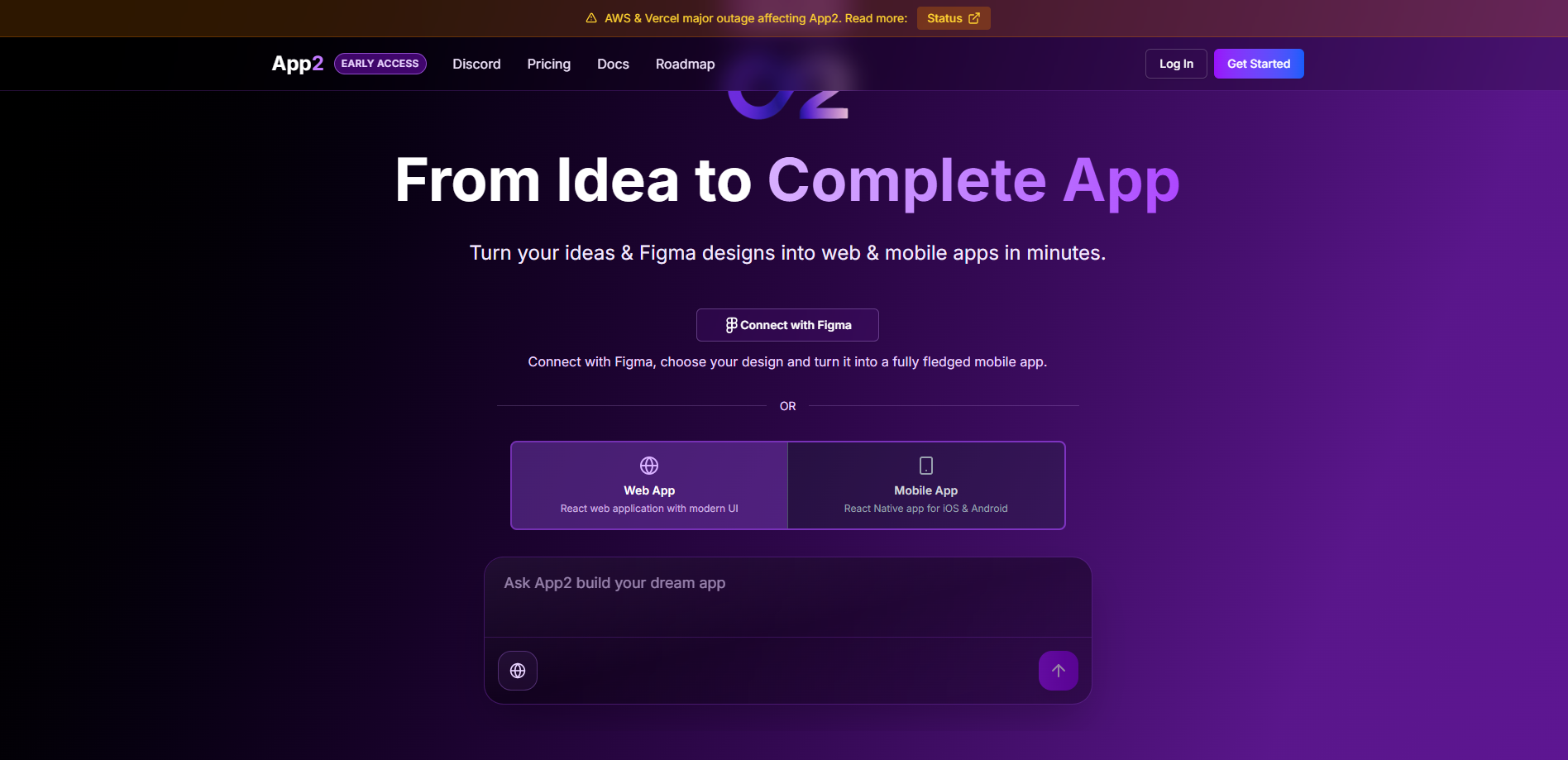Click the Figma icon in Connect button
Image resolution: width=1568 pixels, height=760 pixels.
click(731, 324)
